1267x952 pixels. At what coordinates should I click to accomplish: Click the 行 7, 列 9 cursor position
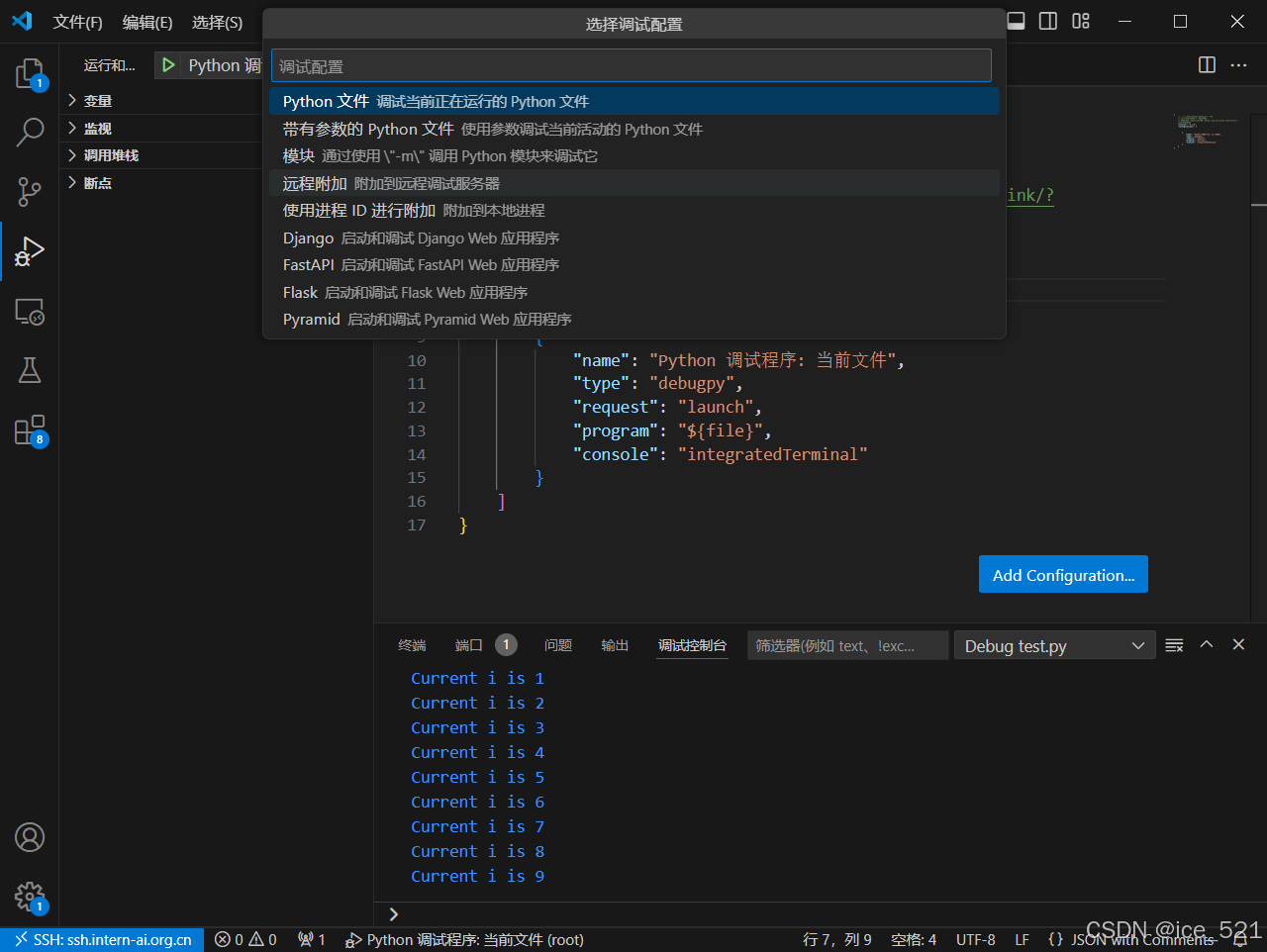837,940
